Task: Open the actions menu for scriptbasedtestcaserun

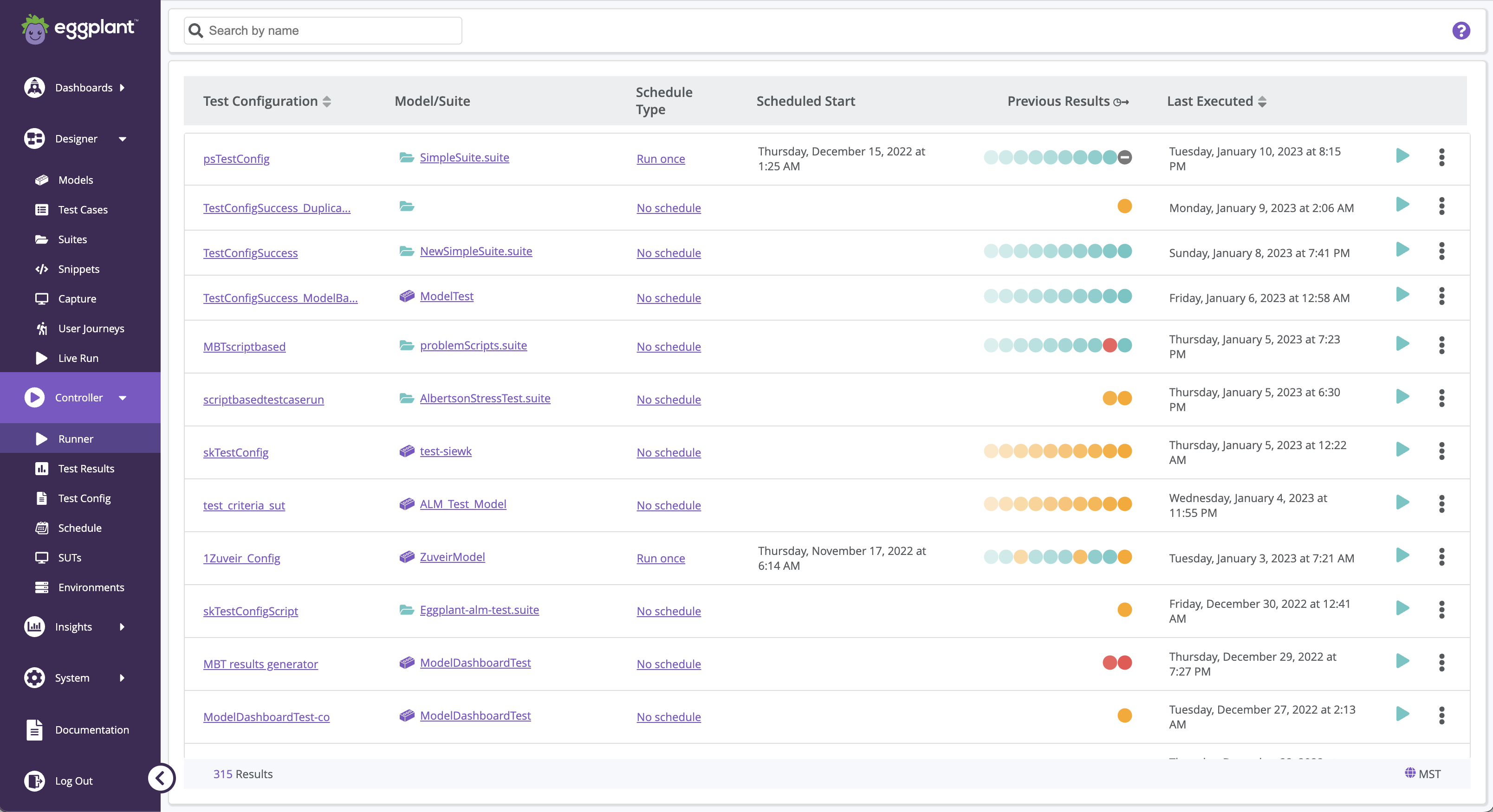Action: coord(1441,398)
